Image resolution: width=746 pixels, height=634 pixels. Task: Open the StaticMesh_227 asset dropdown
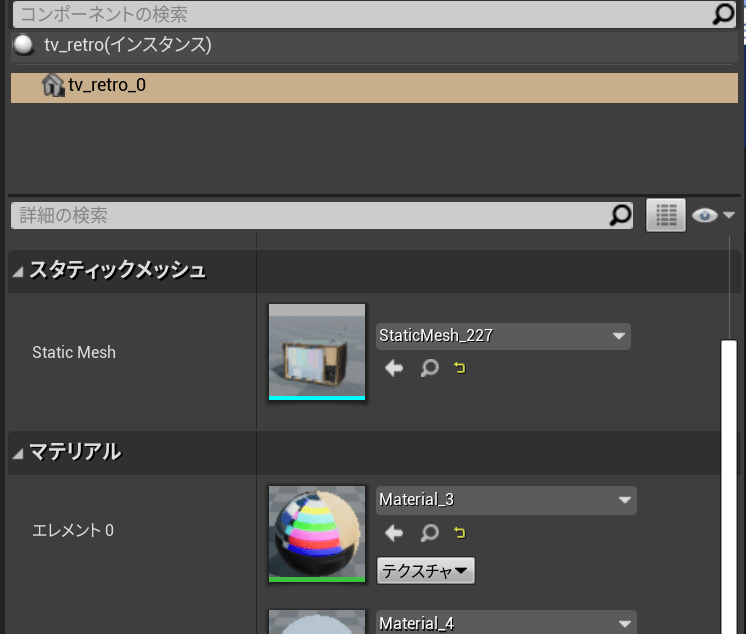[503, 336]
